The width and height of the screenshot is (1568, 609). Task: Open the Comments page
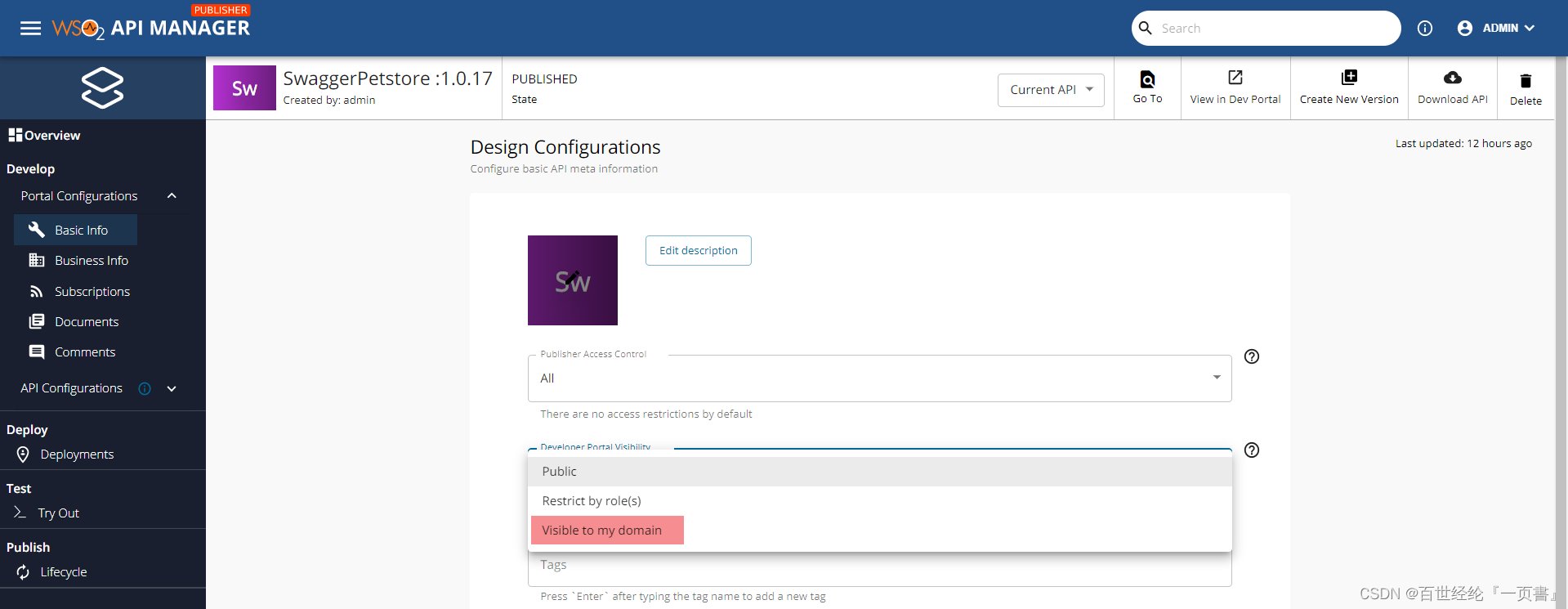[x=85, y=352]
